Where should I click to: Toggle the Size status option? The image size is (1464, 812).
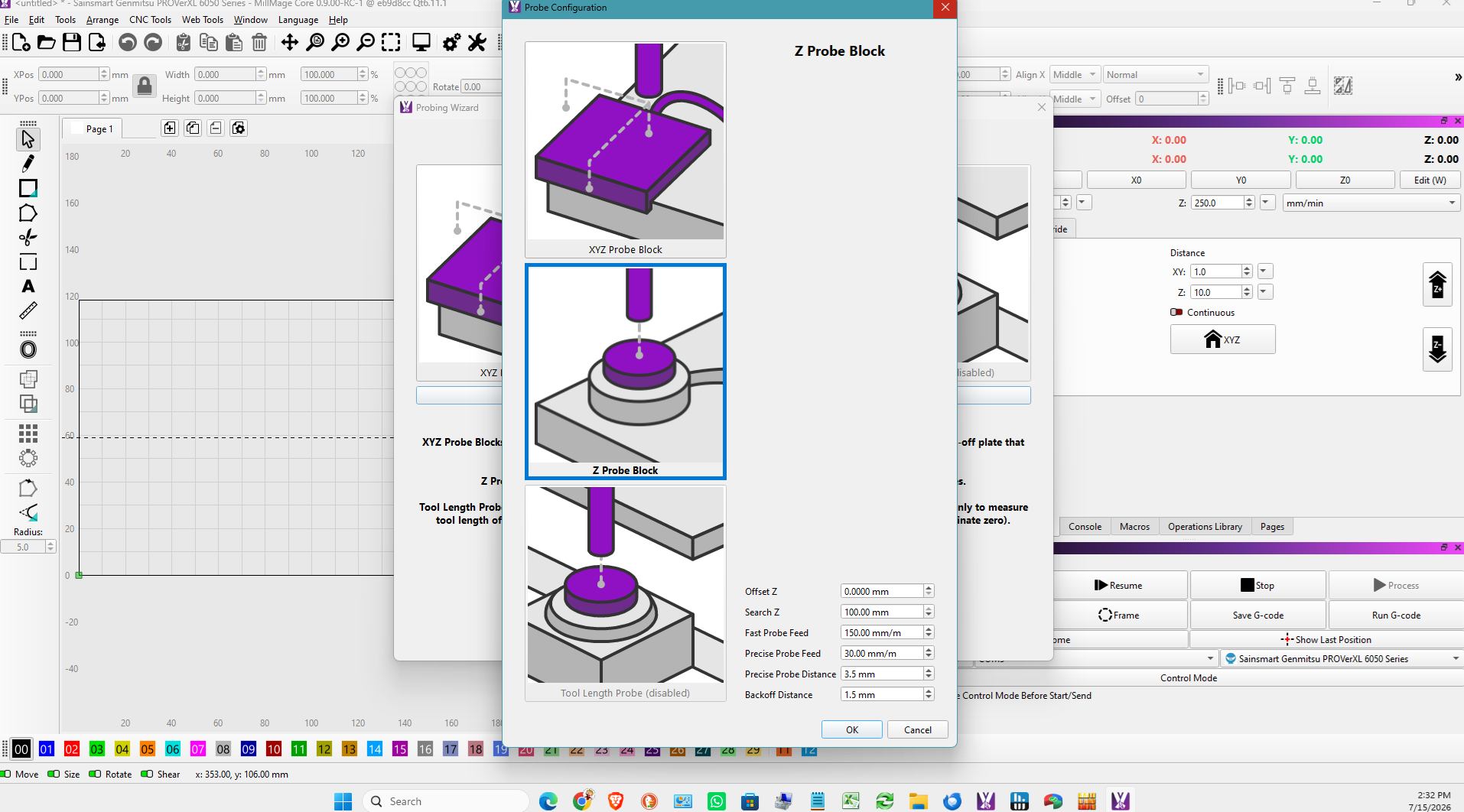54,774
